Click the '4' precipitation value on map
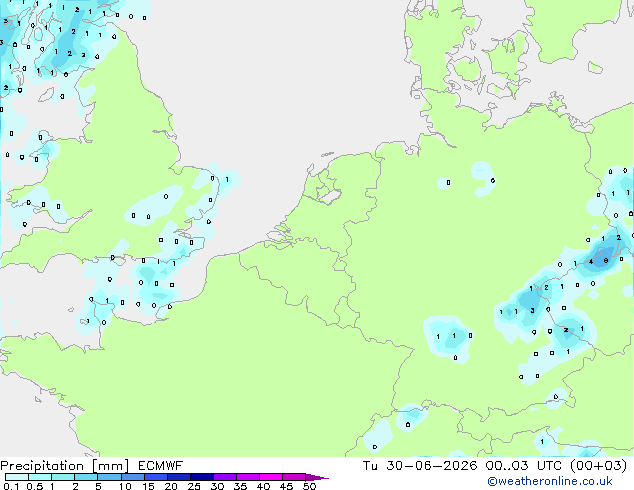The width and height of the screenshot is (634, 490). [591, 262]
